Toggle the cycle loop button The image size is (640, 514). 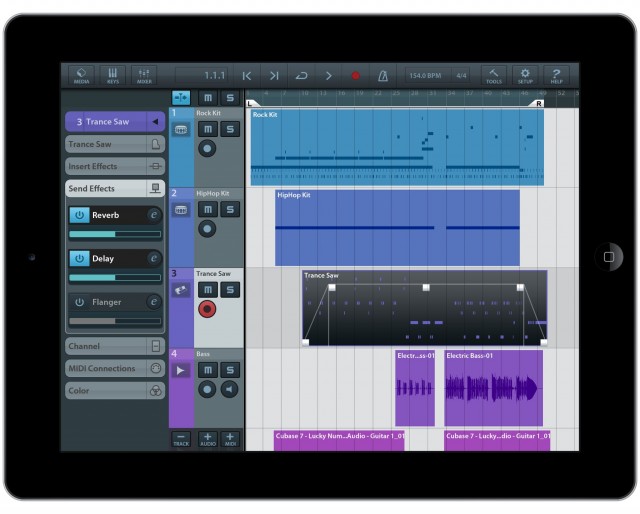click(301, 76)
